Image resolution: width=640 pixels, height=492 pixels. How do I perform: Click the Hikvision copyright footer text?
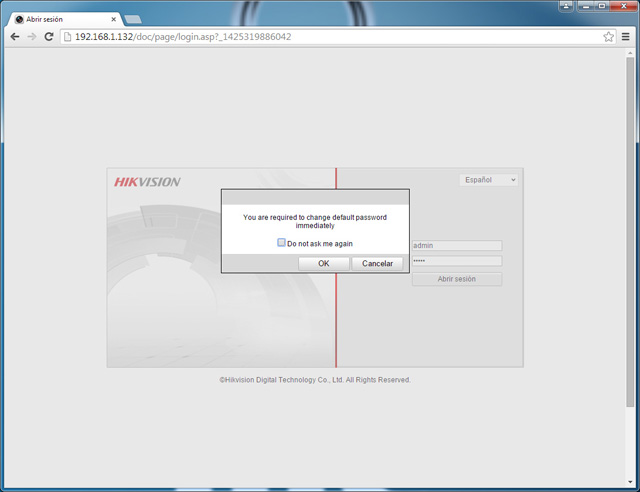click(315, 380)
